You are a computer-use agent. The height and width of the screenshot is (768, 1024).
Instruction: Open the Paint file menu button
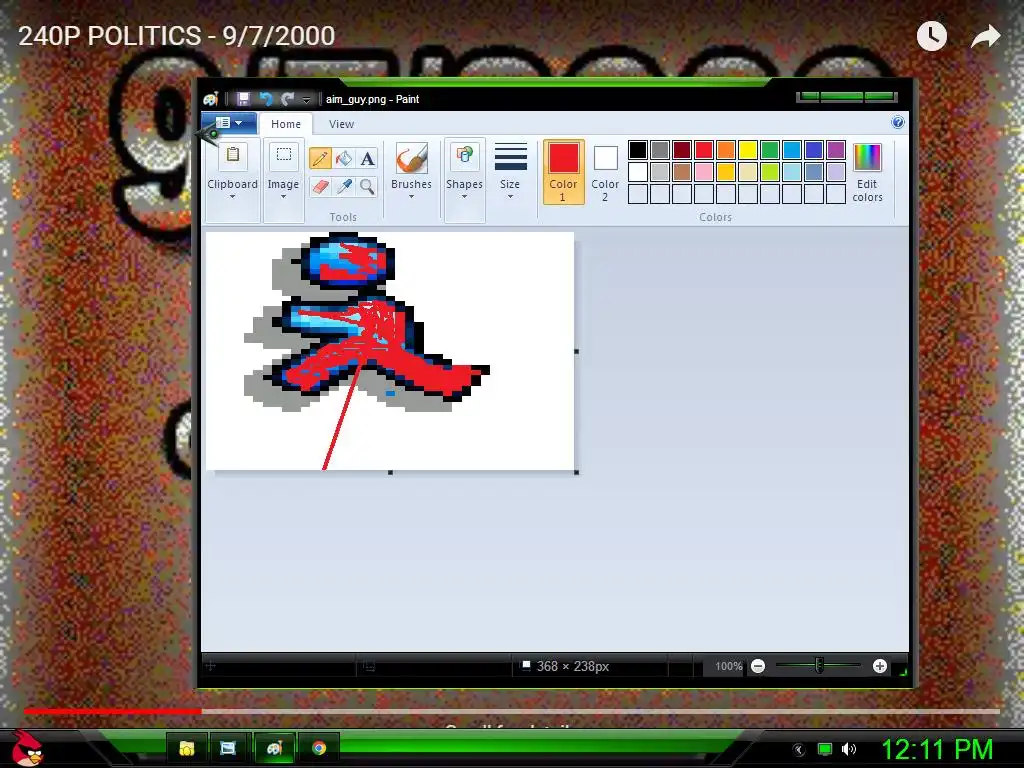229,123
